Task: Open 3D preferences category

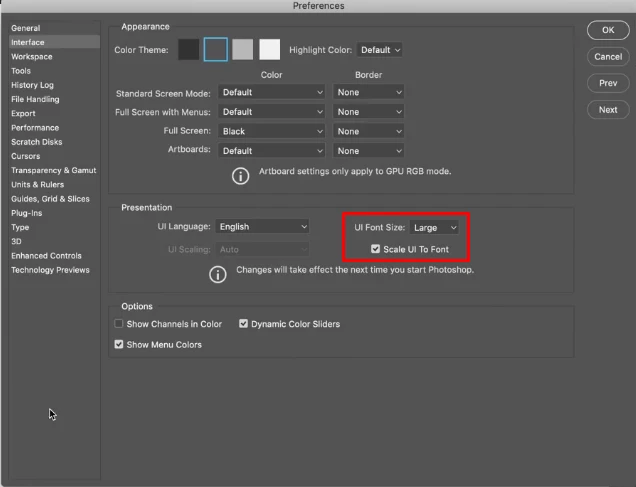Action: [x=54, y=241]
